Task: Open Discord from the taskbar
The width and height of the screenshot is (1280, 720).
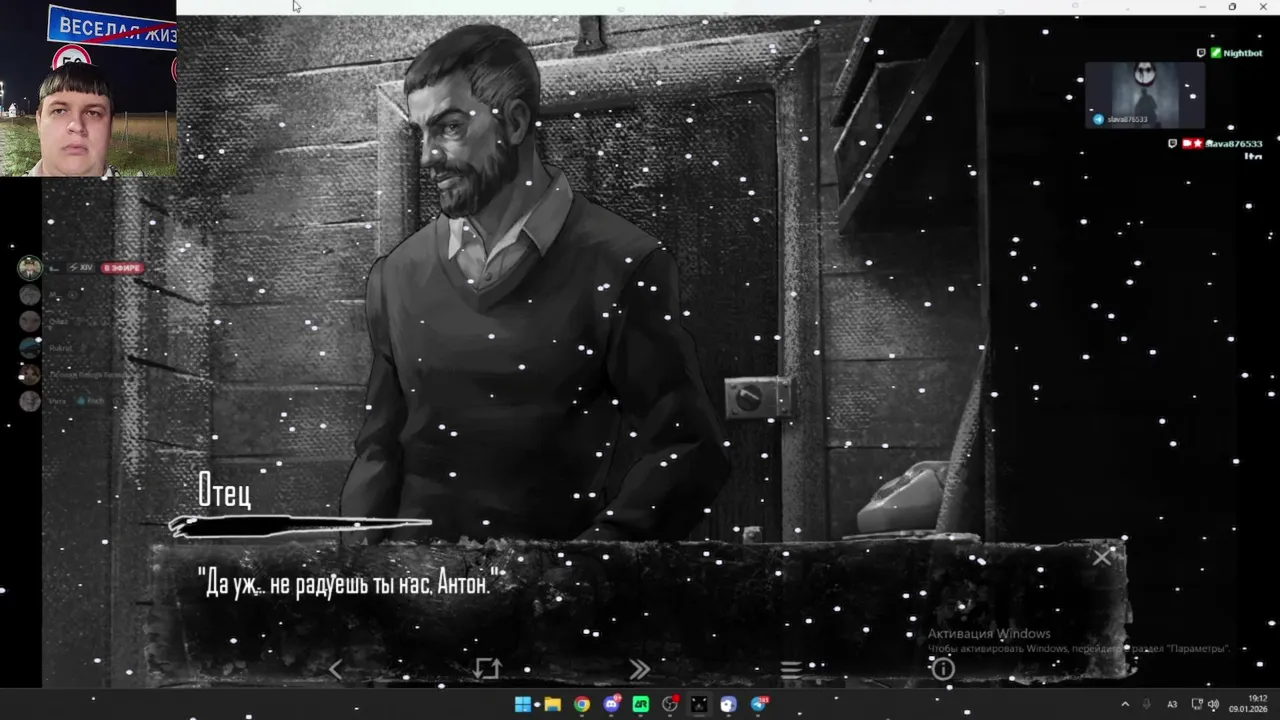Action: (x=611, y=704)
